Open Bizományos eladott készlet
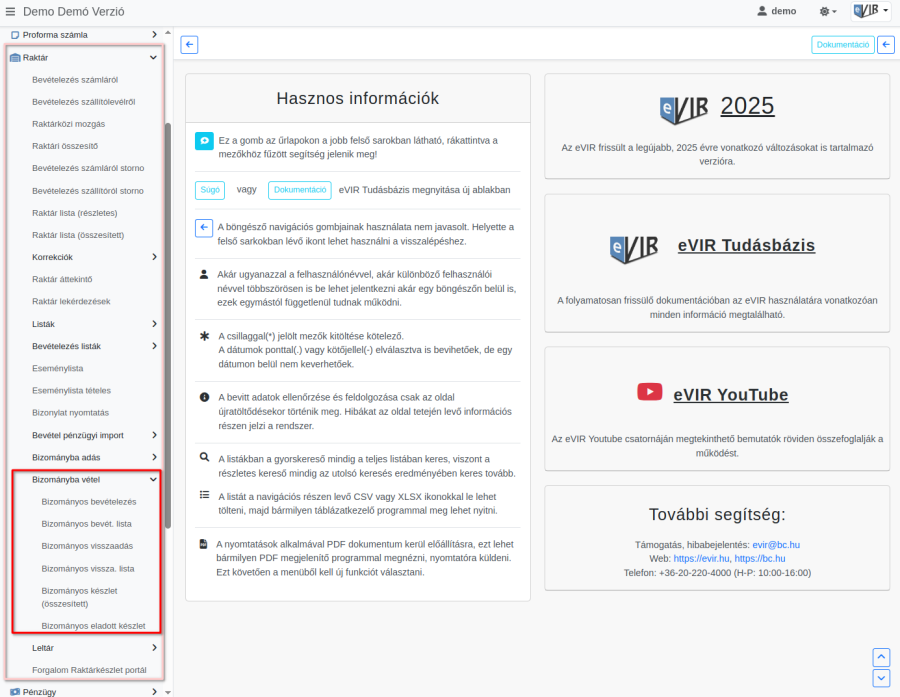Image resolution: width=900 pixels, height=697 pixels. pyautogui.click(x=93, y=626)
